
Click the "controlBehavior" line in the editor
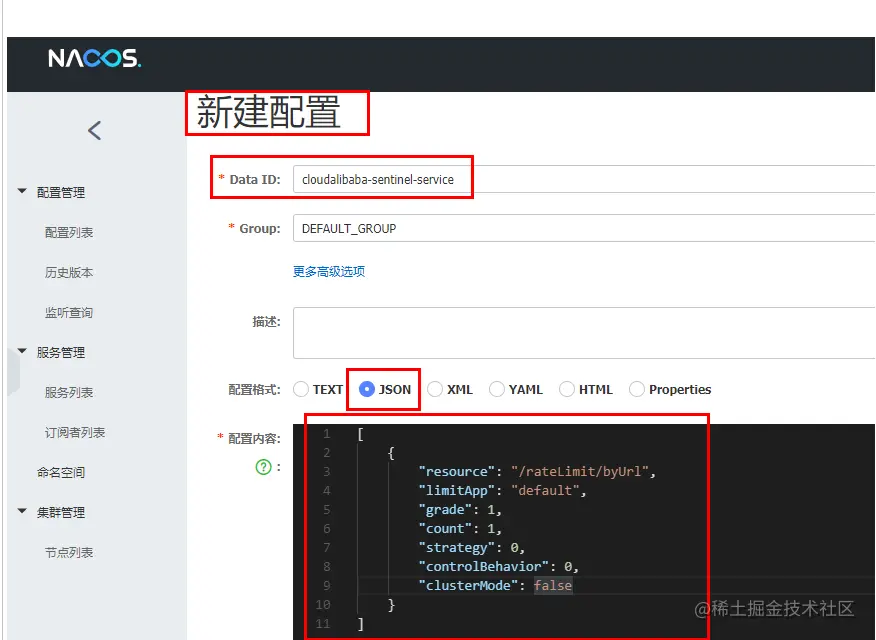(x=498, y=566)
